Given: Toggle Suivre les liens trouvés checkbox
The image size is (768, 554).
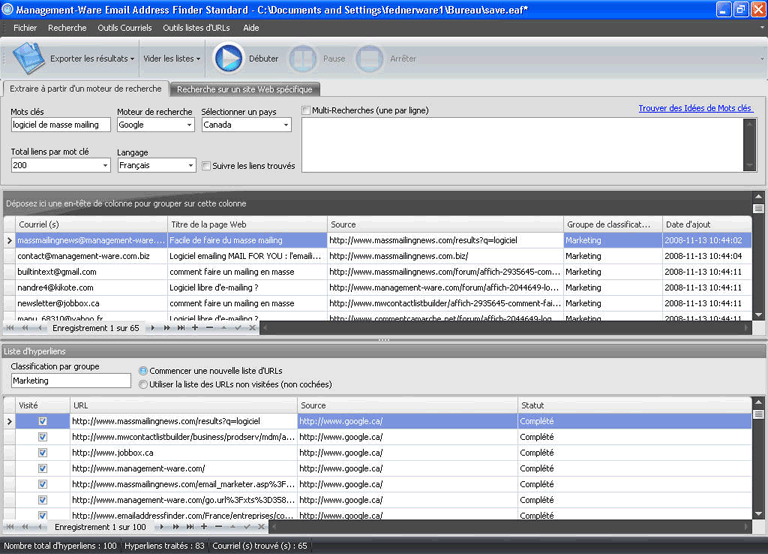Looking at the screenshot, I should [206, 166].
